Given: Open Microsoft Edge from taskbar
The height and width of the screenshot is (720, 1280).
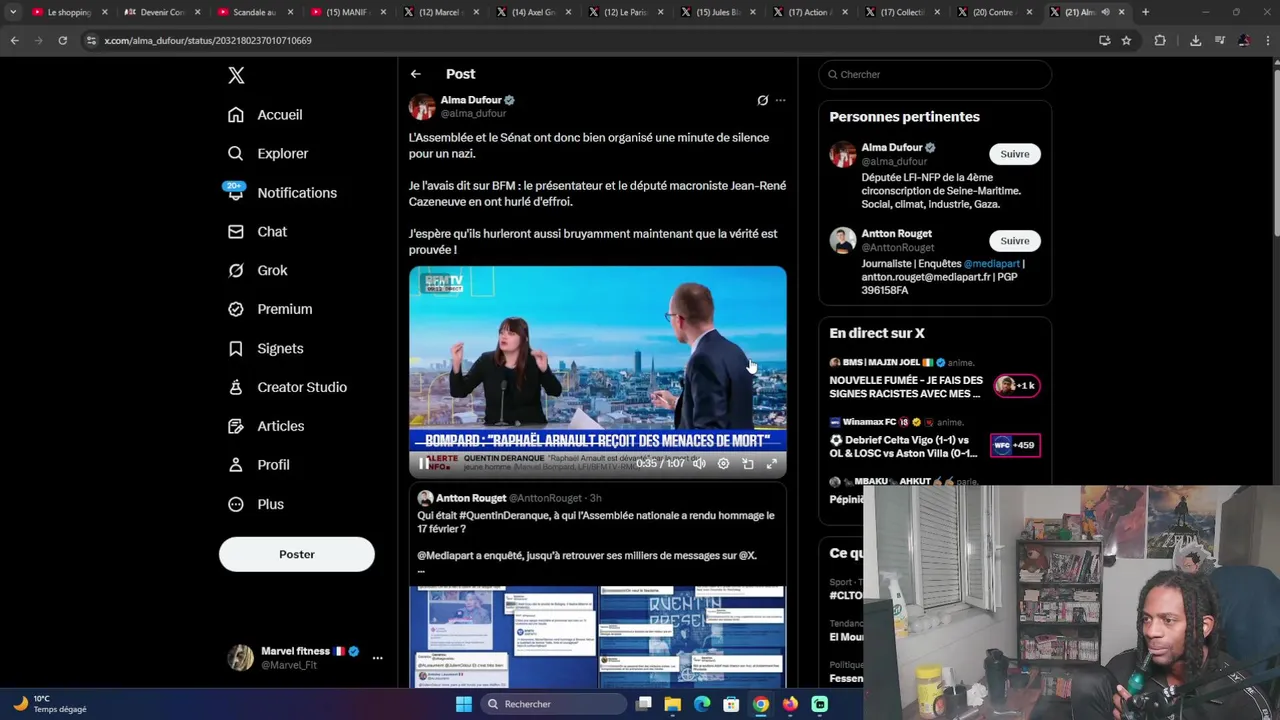Looking at the screenshot, I should (702, 704).
